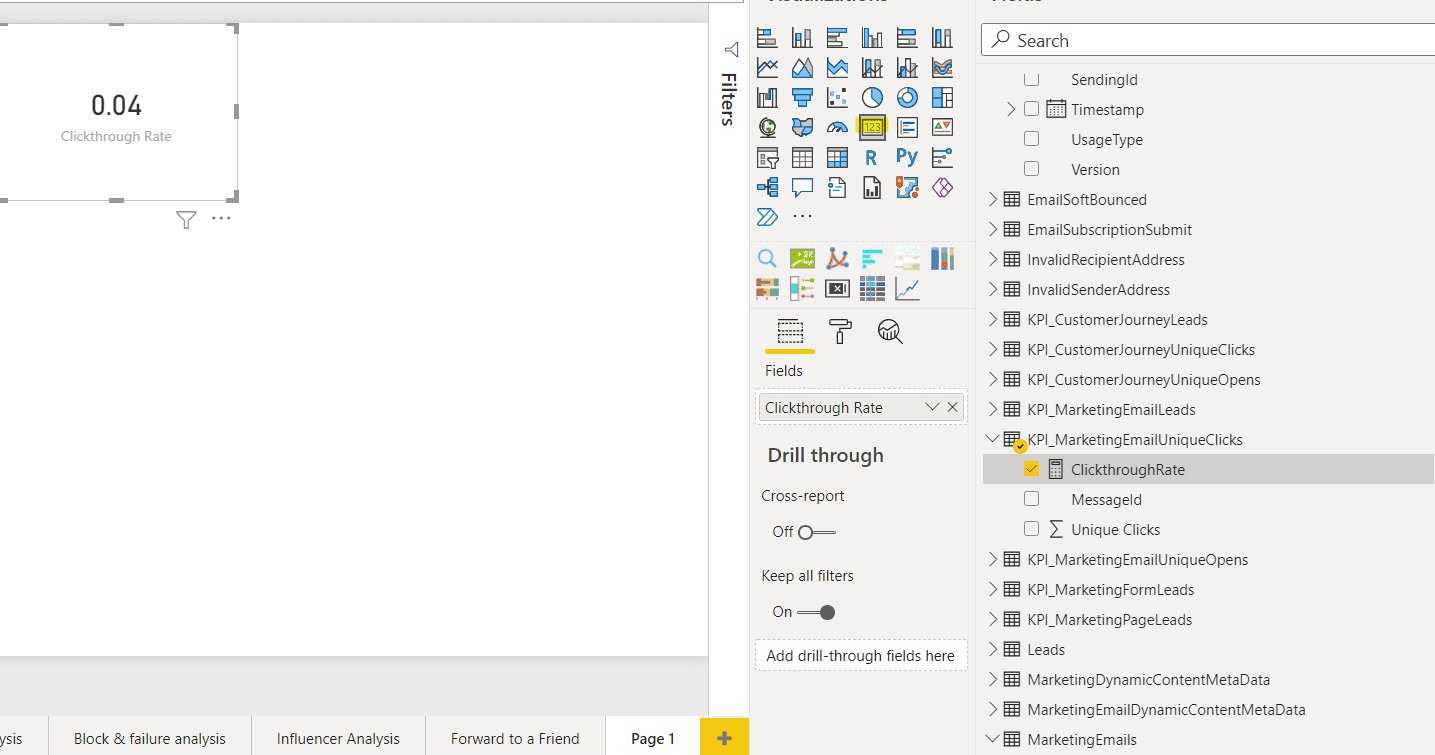The image size is (1435, 755).
Task: Select the Slicer visualization
Action: point(765,157)
